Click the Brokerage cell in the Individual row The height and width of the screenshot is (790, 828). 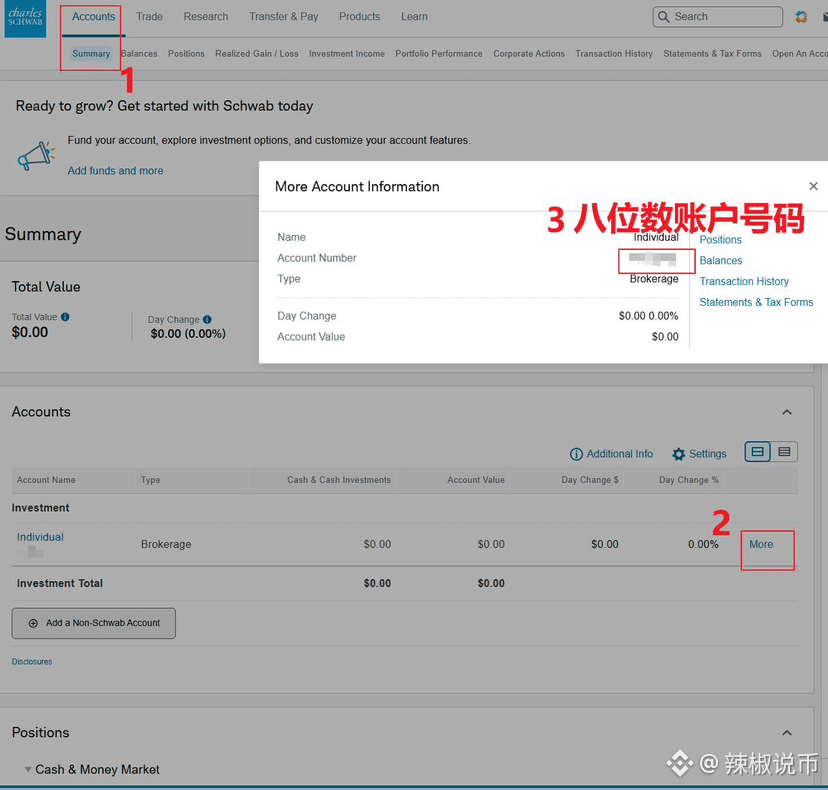[x=166, y=544]
